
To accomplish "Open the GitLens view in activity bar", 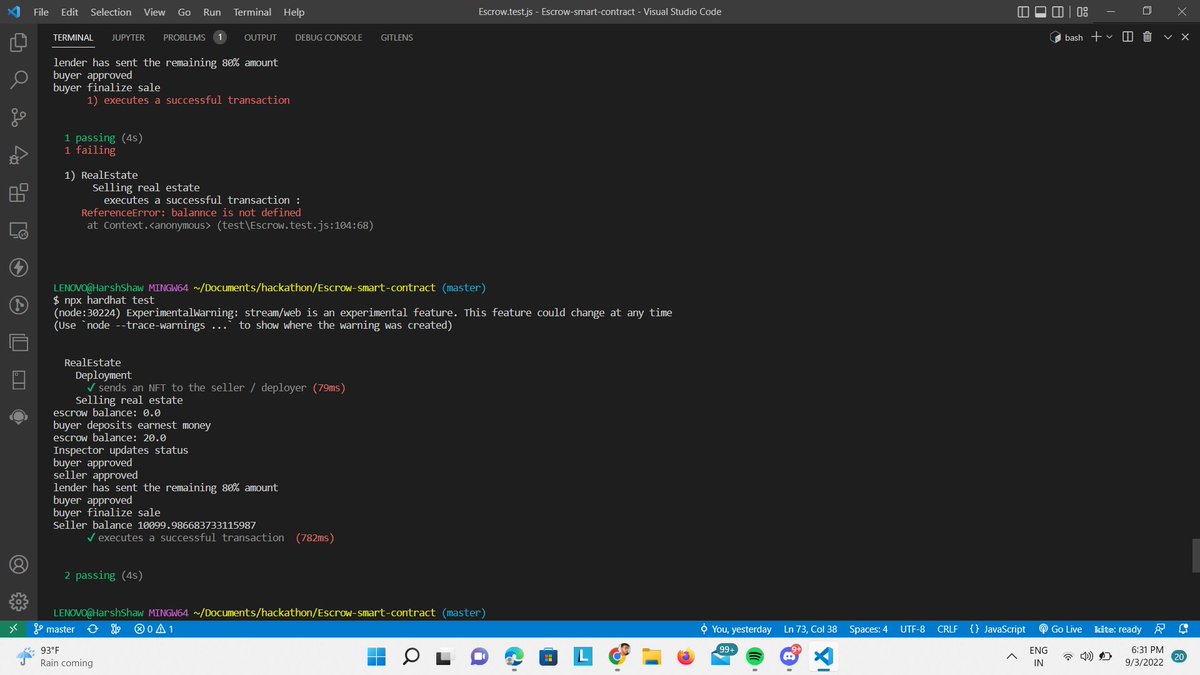I will point(18,304).
